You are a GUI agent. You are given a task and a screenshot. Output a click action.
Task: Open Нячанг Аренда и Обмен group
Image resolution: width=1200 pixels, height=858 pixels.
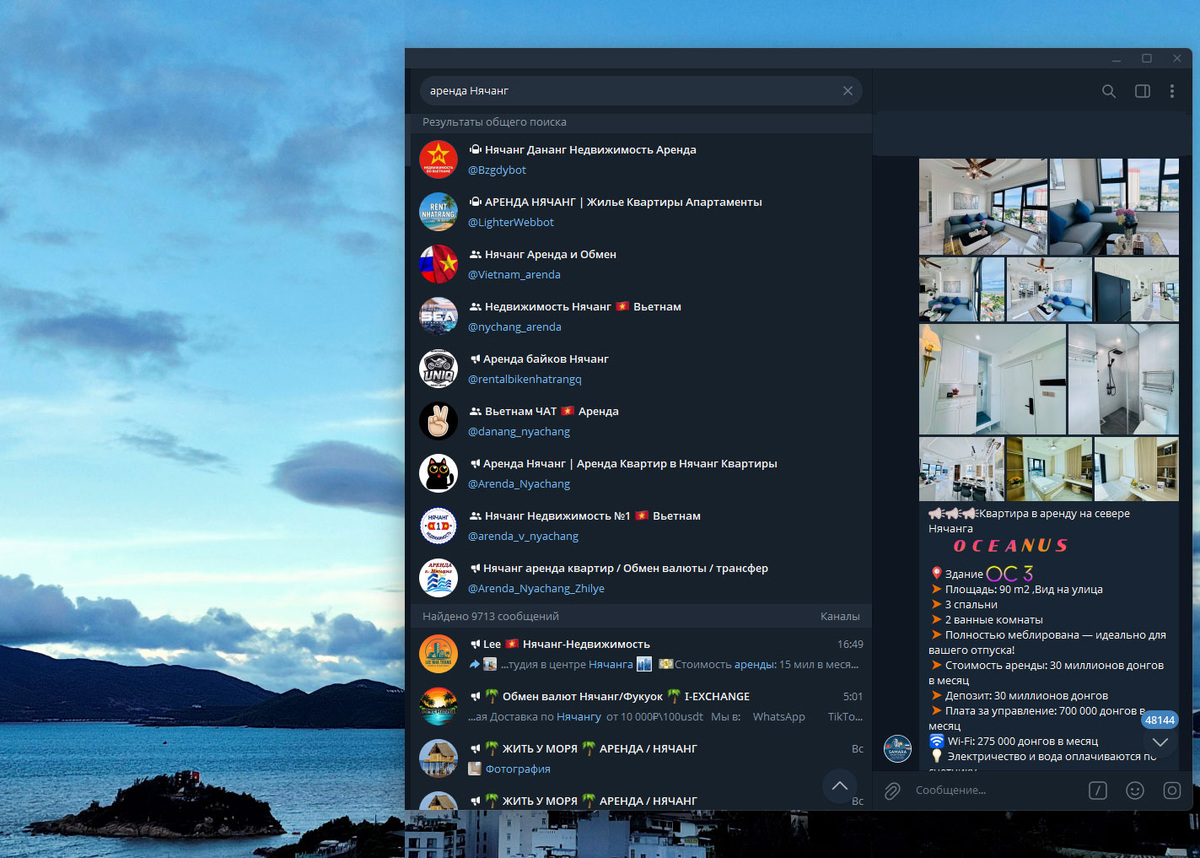(x=641, y=264)
